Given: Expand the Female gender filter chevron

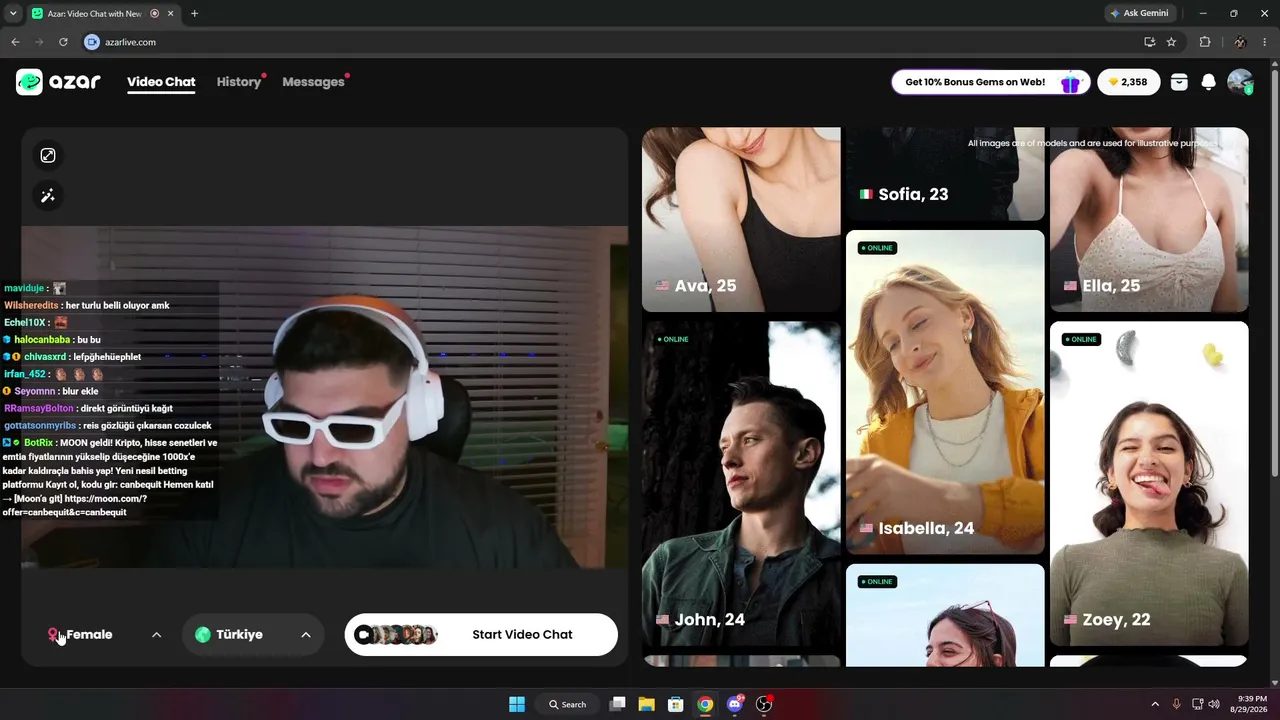Looking at the screenshot, I should click(x=156, y=635).
